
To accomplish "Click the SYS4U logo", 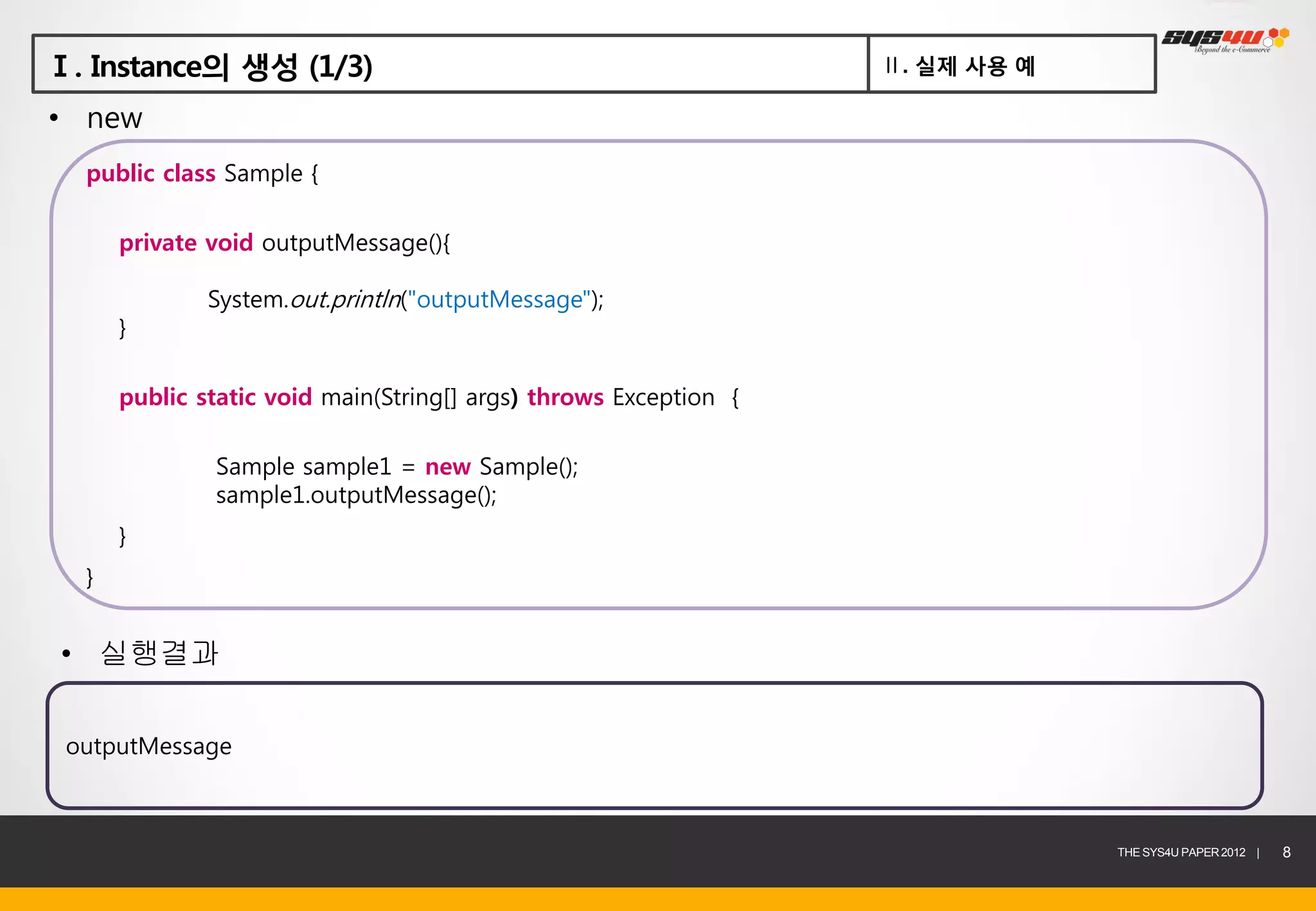I will (1225, 40).
